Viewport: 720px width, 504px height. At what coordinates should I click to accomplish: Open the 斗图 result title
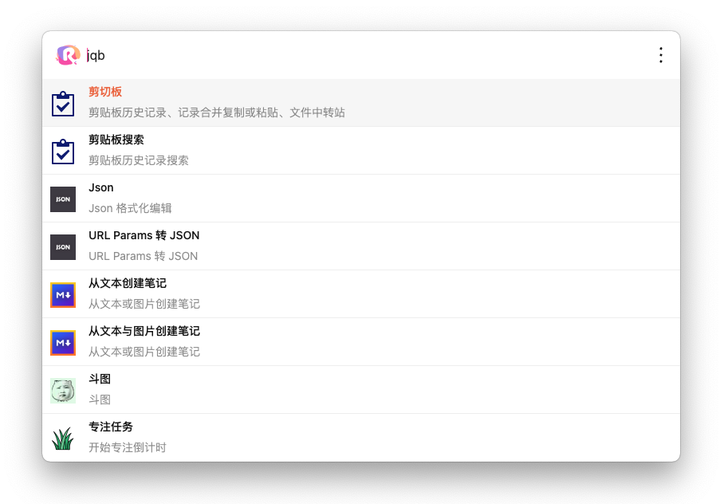pos(99,379)
